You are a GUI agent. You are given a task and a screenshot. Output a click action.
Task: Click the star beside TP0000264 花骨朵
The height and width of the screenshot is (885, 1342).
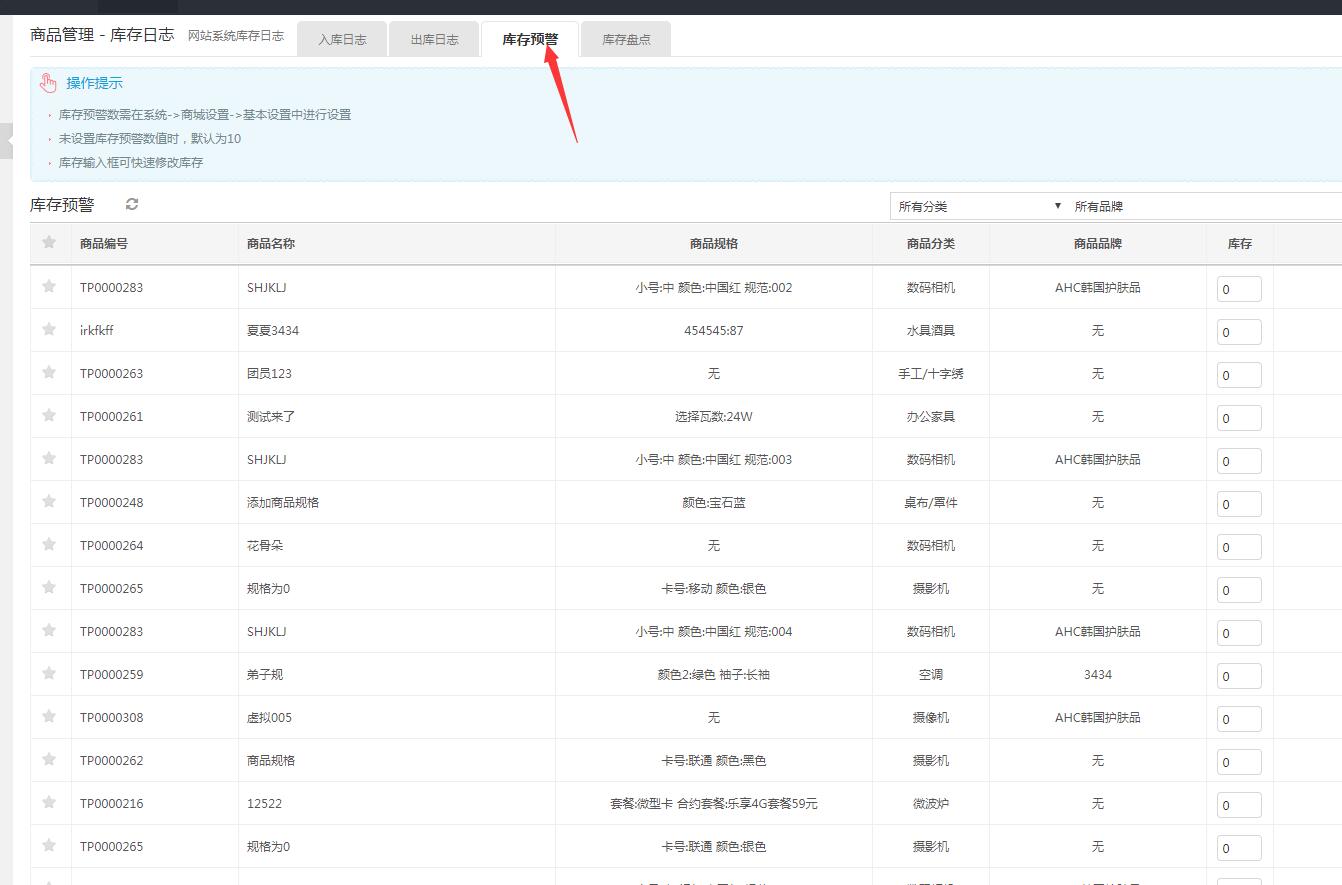(49, 544)
